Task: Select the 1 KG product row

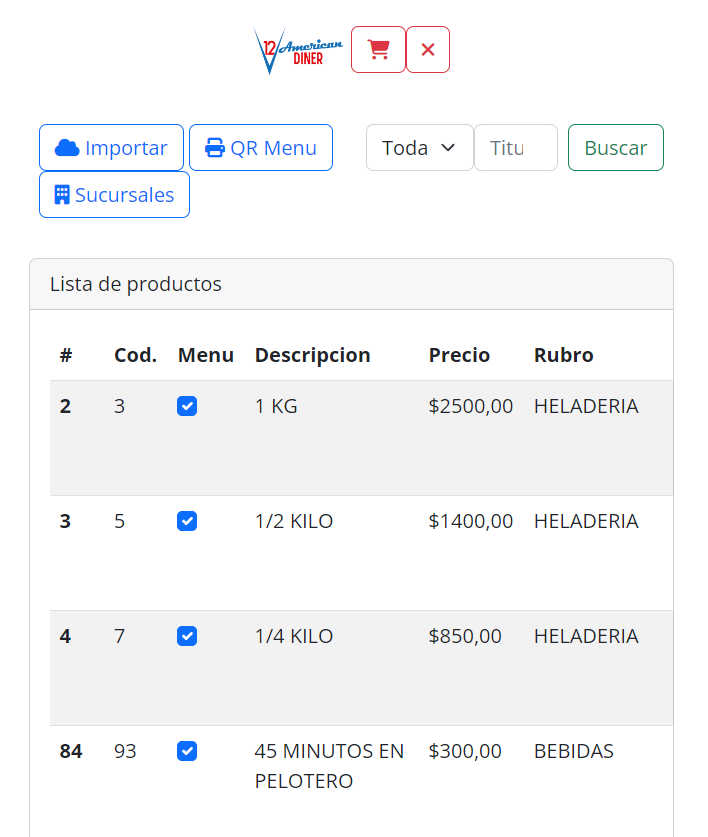Action: click(x=276, y=407)
